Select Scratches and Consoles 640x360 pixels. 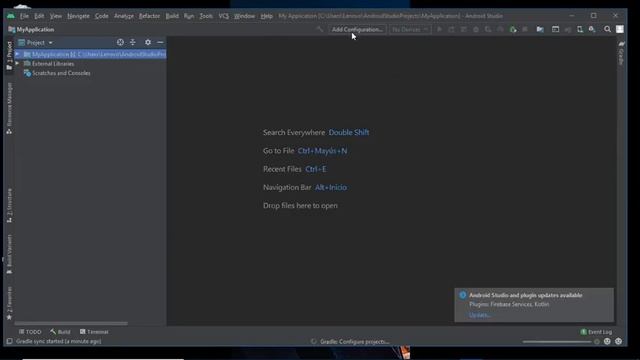[x=61, y=73]
